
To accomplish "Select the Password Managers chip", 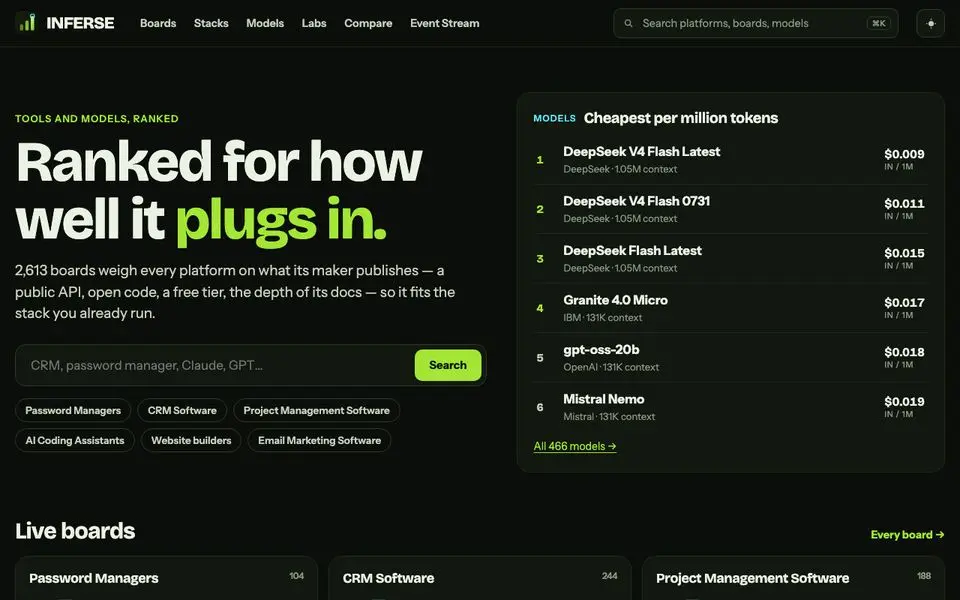I will pos(73,410).
